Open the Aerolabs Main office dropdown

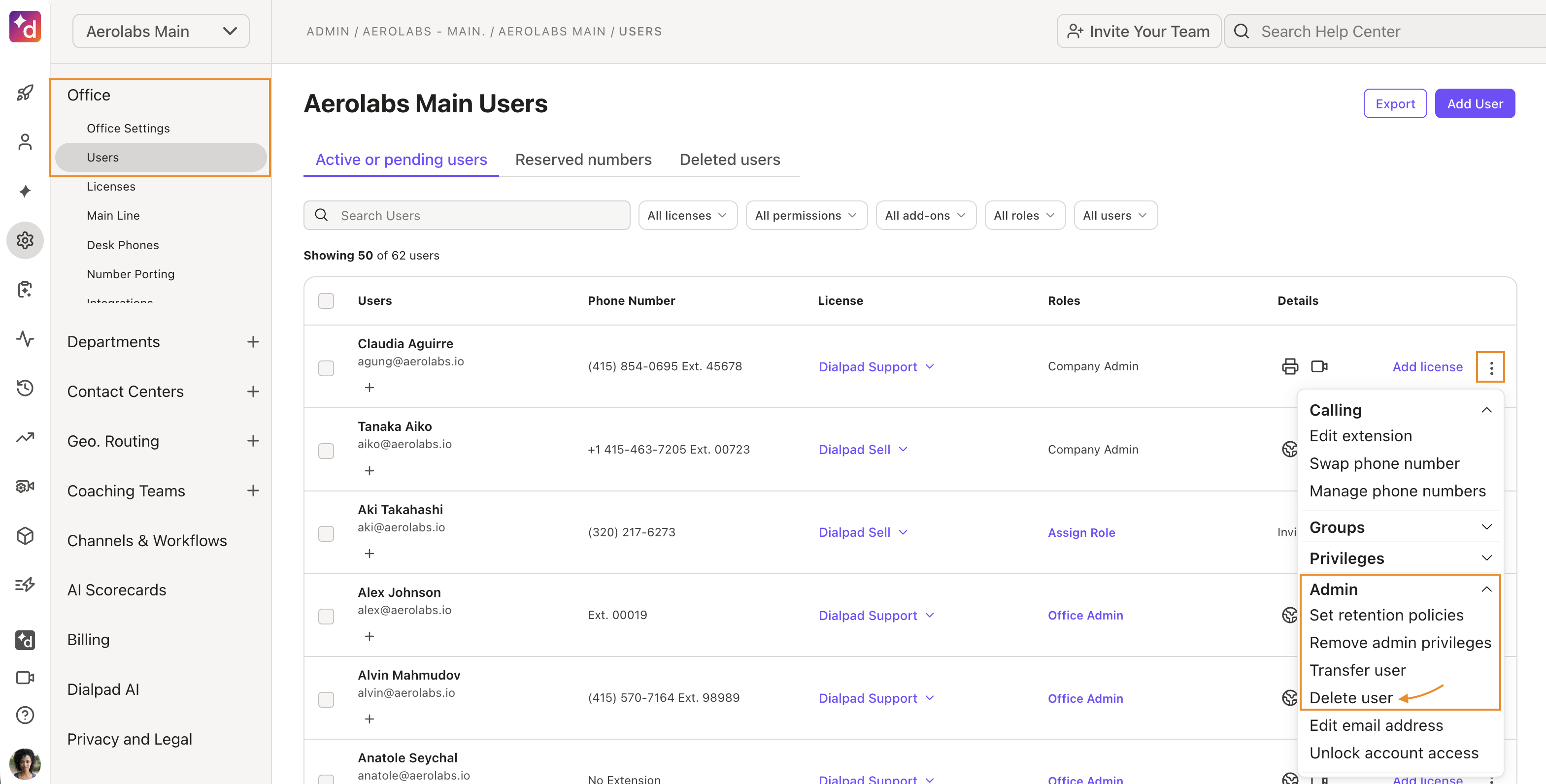[x=161, y=31]
